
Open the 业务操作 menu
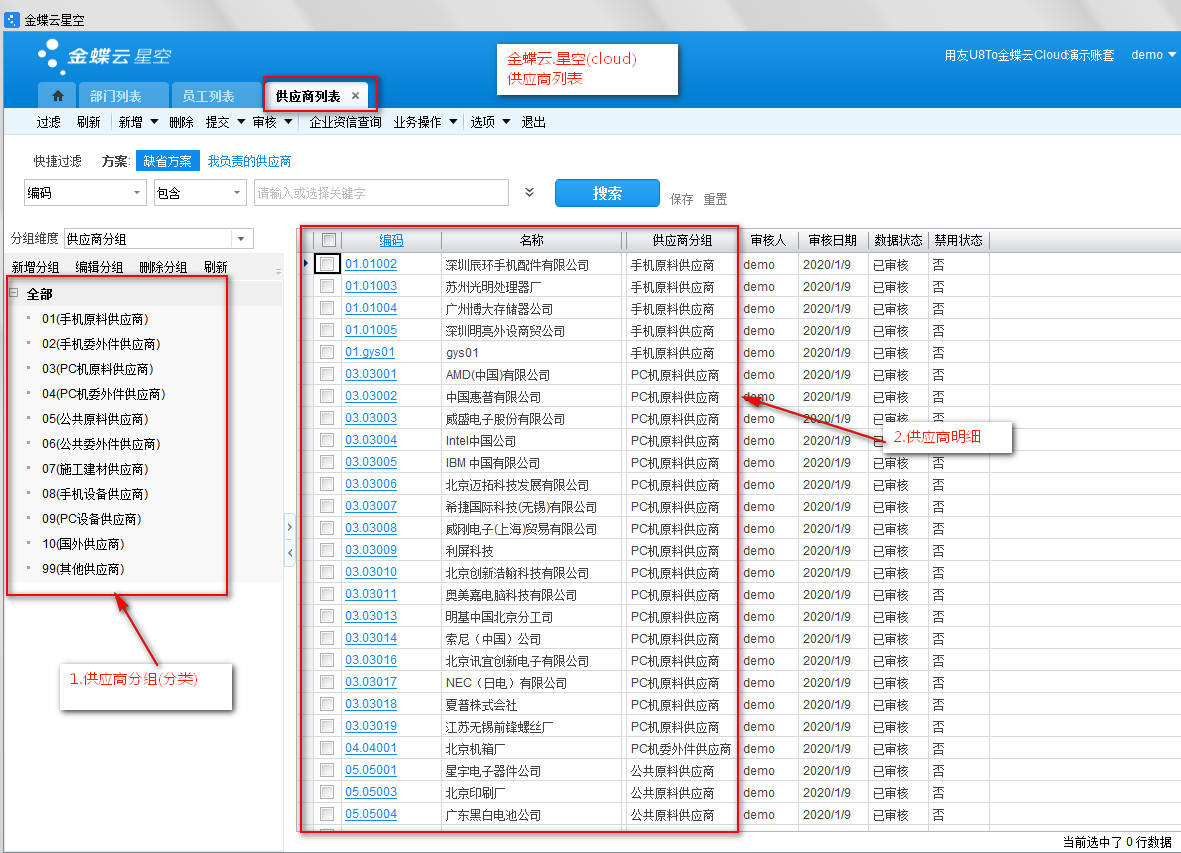(x=425, y=122)
